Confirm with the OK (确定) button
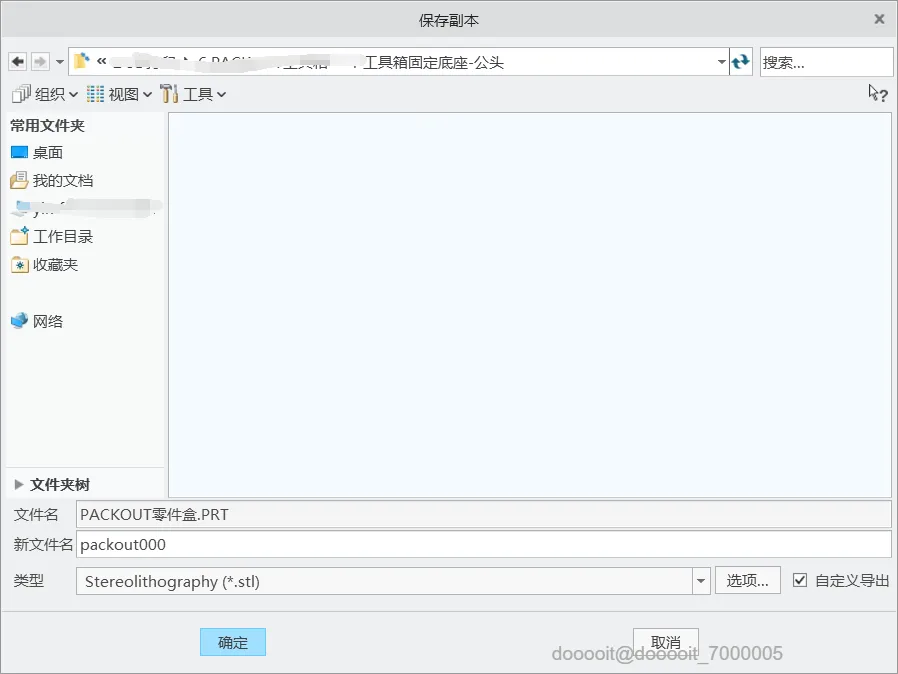This screenshot has width=898, height=674. [233, 642]
